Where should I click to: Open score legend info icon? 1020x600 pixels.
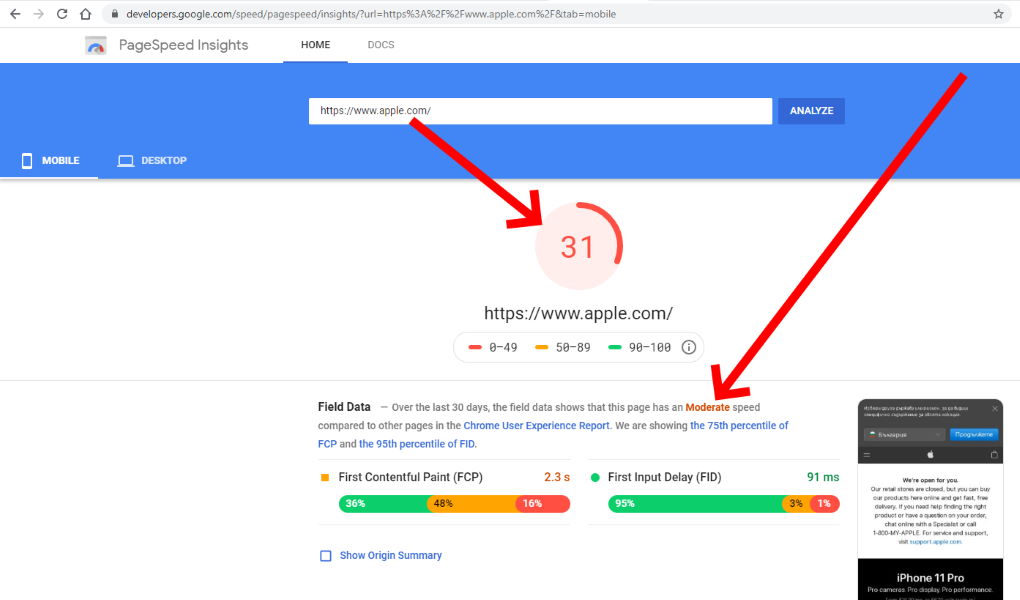(688, 348)
